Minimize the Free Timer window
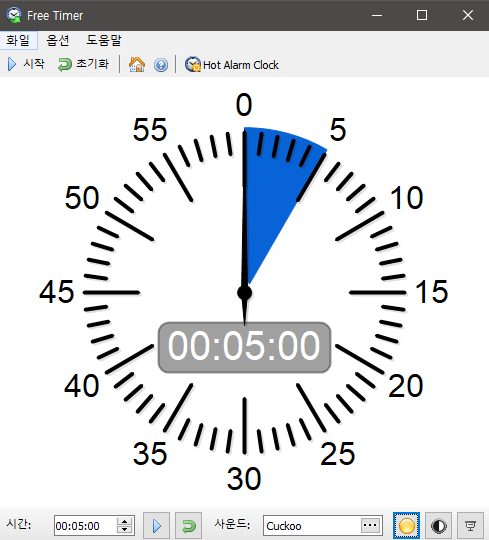This screenshot has height=540, width=489. click(x=377, y=15)
